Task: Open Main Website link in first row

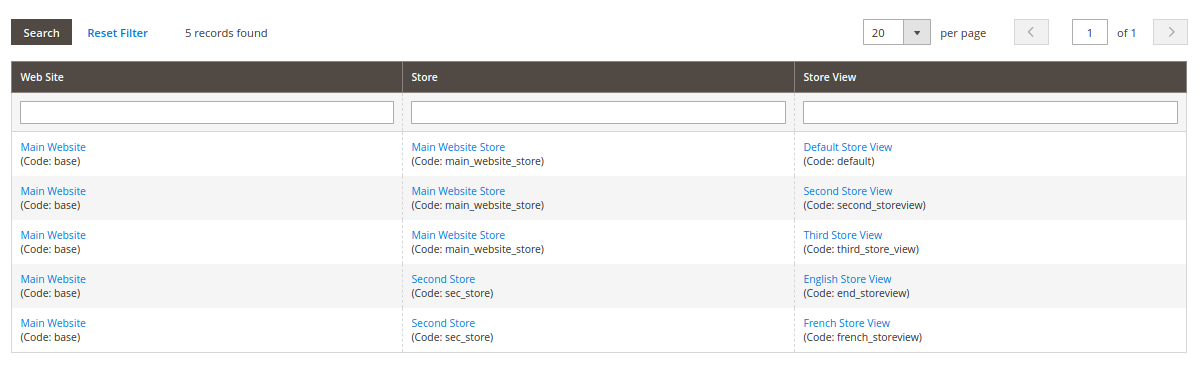Action: click(x=53, y=147)
